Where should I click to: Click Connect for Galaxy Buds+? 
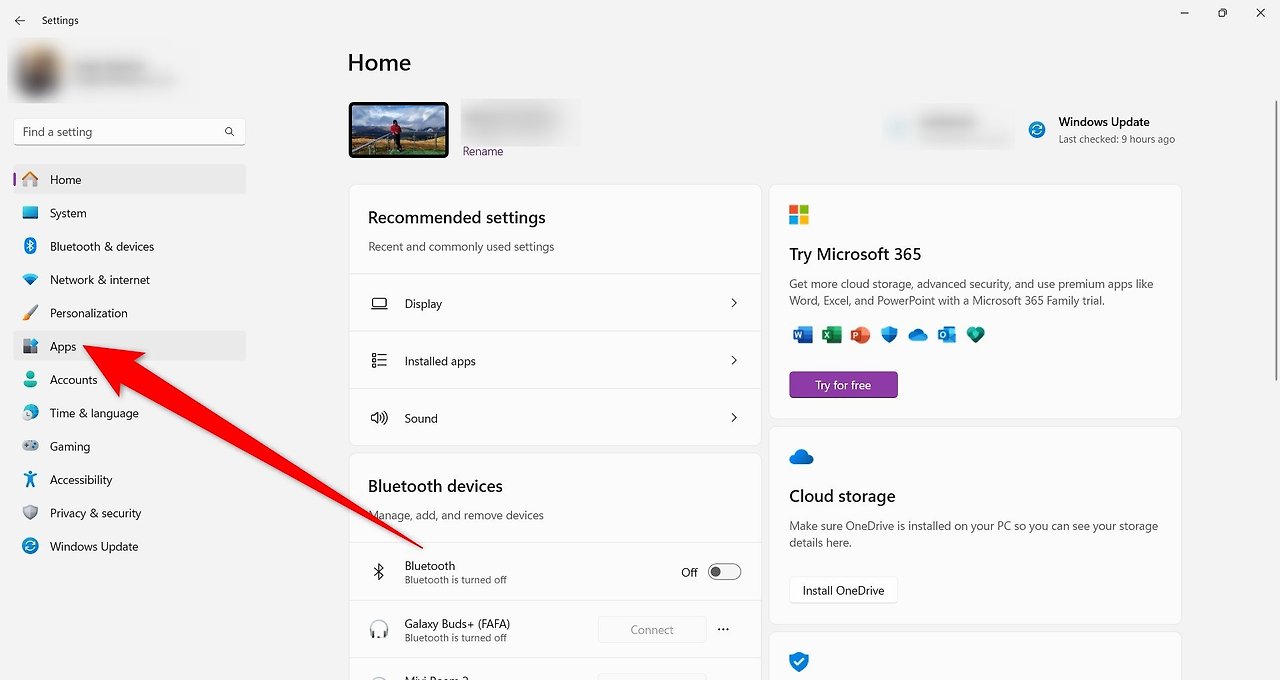652,630
